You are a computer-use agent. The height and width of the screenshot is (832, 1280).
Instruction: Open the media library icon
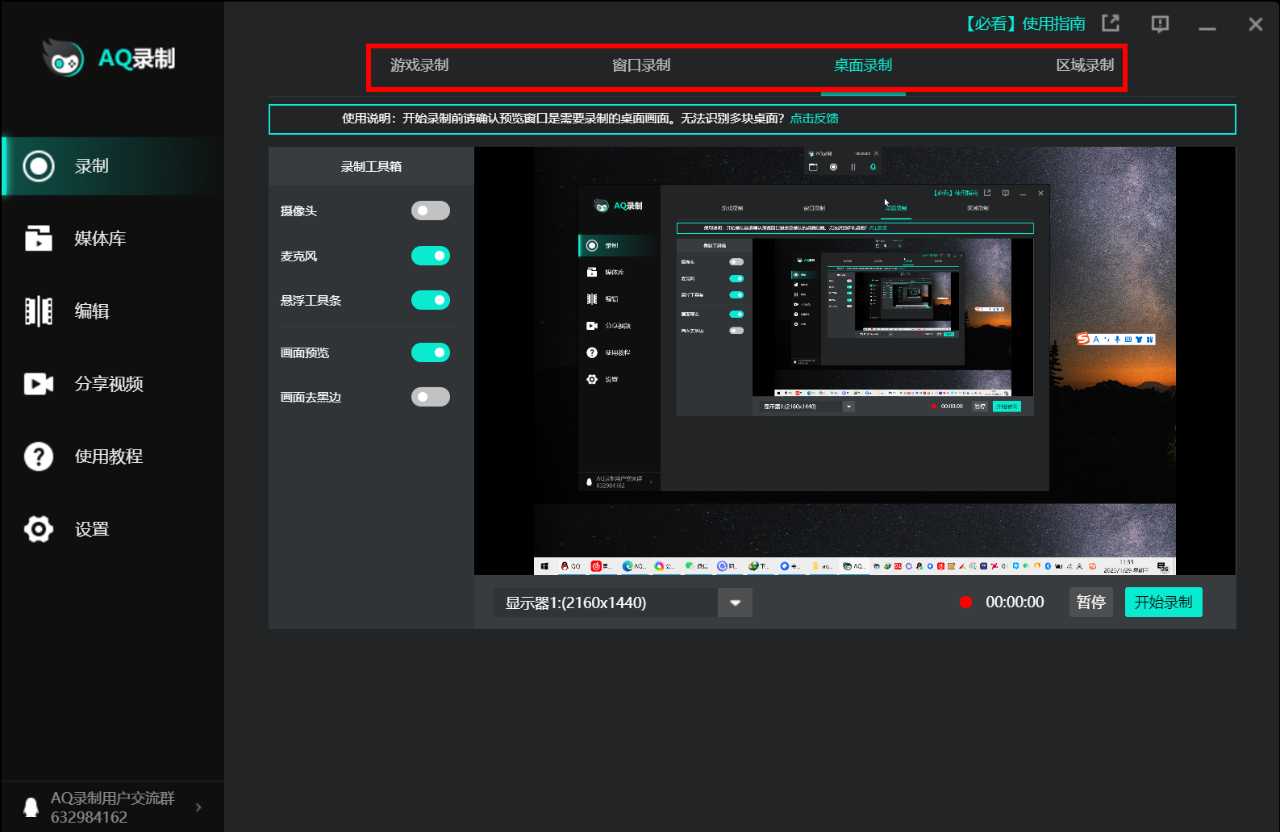tap(39, 239)
